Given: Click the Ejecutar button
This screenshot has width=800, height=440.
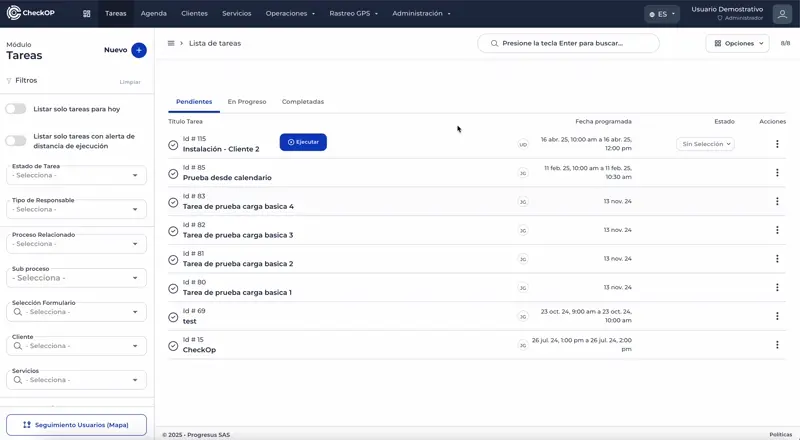Looking at the screenshot, I should point(303,142).
